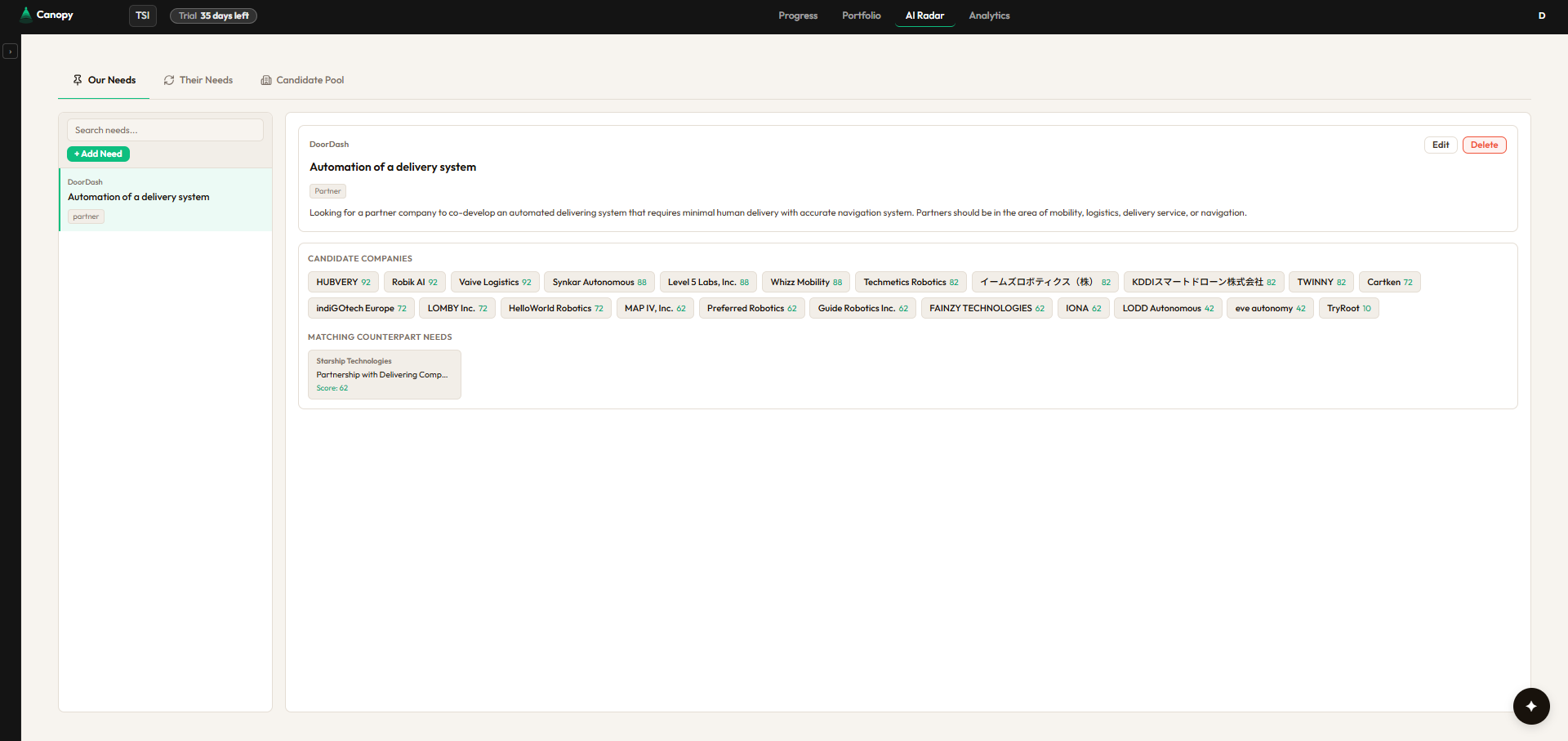Image resolution: width=1568 pixels, height=741 pixels.
Task: Click the need description starting 'Looking for a partner'
Action: (777, 212)
